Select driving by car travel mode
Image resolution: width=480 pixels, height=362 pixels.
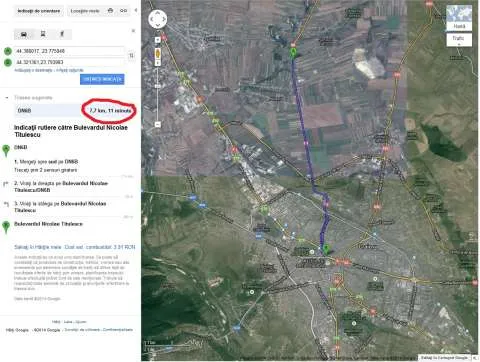pyautogui.click(x=24, y=34)
